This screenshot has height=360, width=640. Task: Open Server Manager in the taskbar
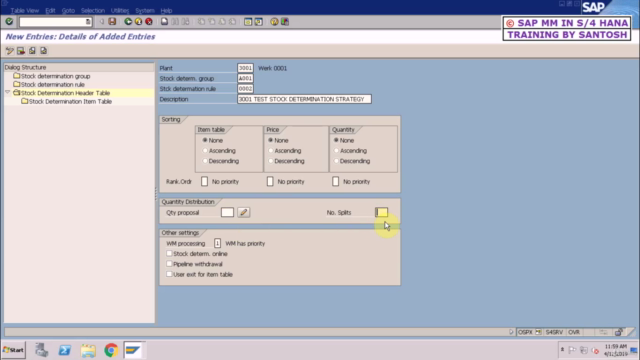41,350
